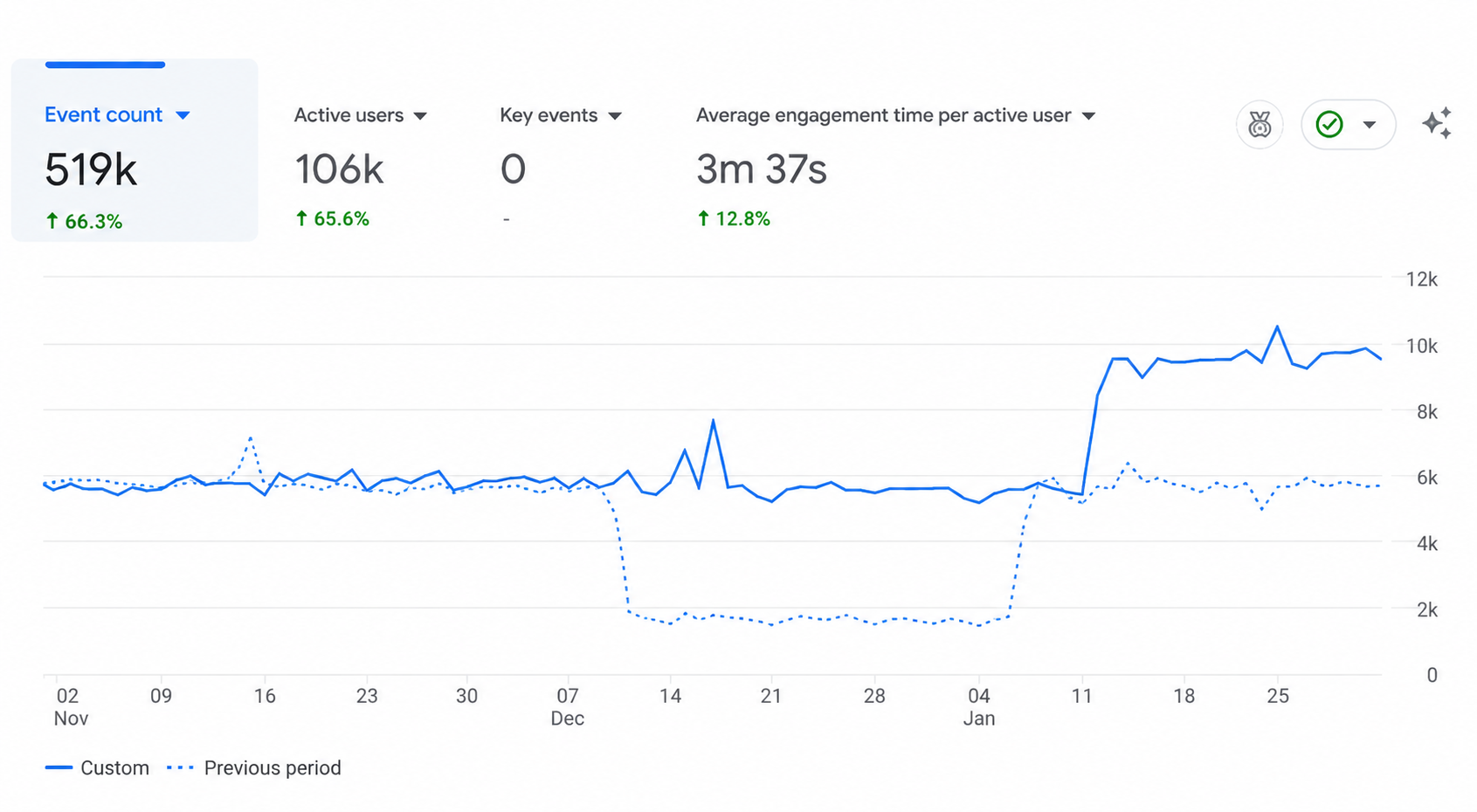Open the medal benchmarking icon
This screenshot has width=1477, height=812.
click(1260, 125)
